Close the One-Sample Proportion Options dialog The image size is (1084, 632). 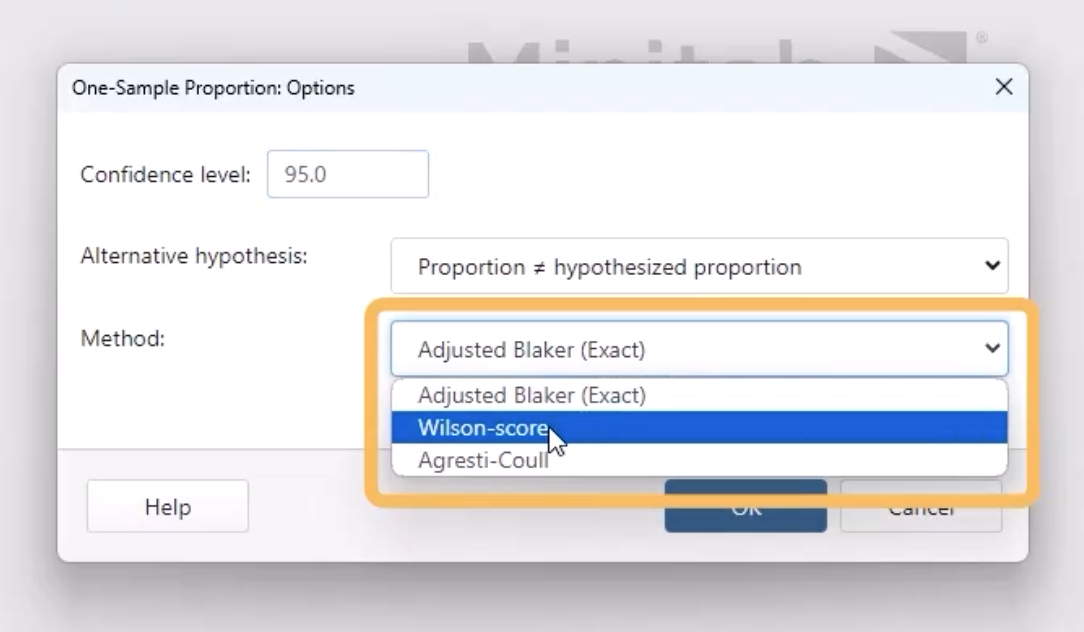click(x=1004, y=88)
